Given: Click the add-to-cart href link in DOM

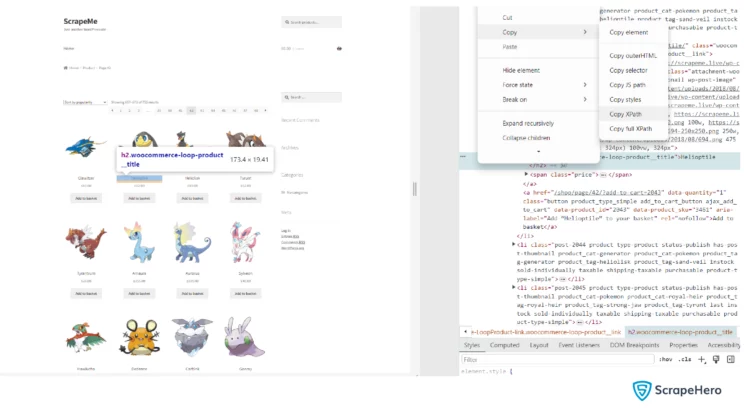Looking at the screenshot, I should (607, 193).
